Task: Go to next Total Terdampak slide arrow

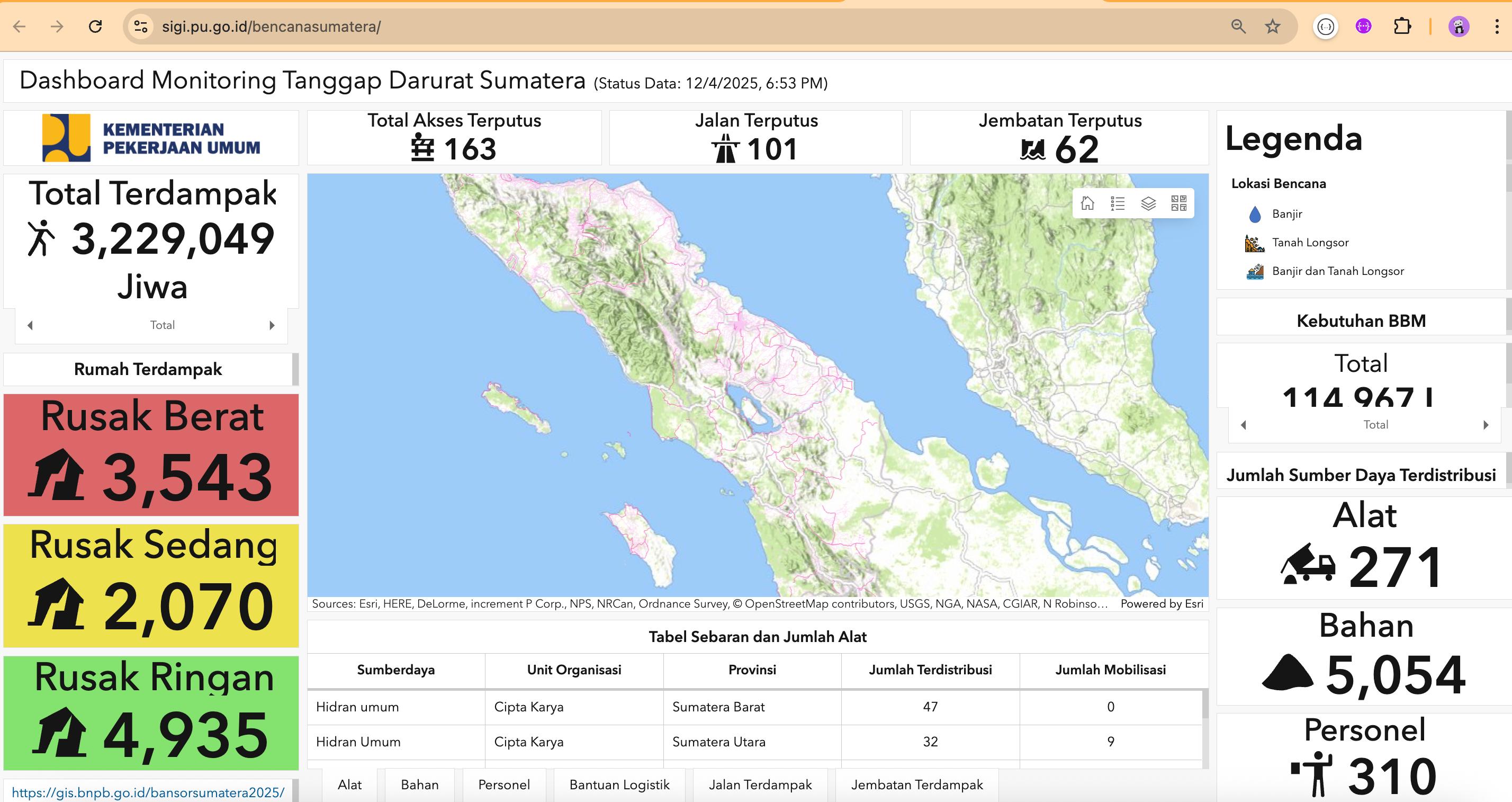Action: 272,325
